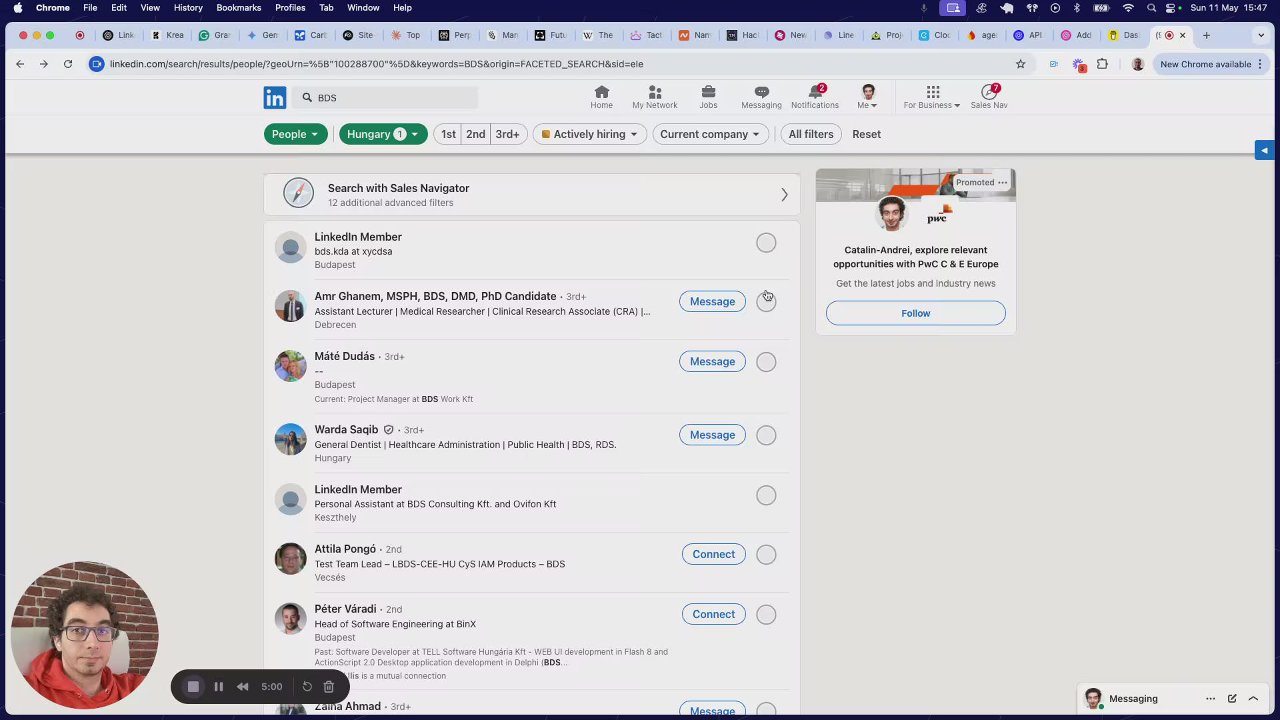Select the first LinkedIn Member bds.kda row circle

pos(766,243)
